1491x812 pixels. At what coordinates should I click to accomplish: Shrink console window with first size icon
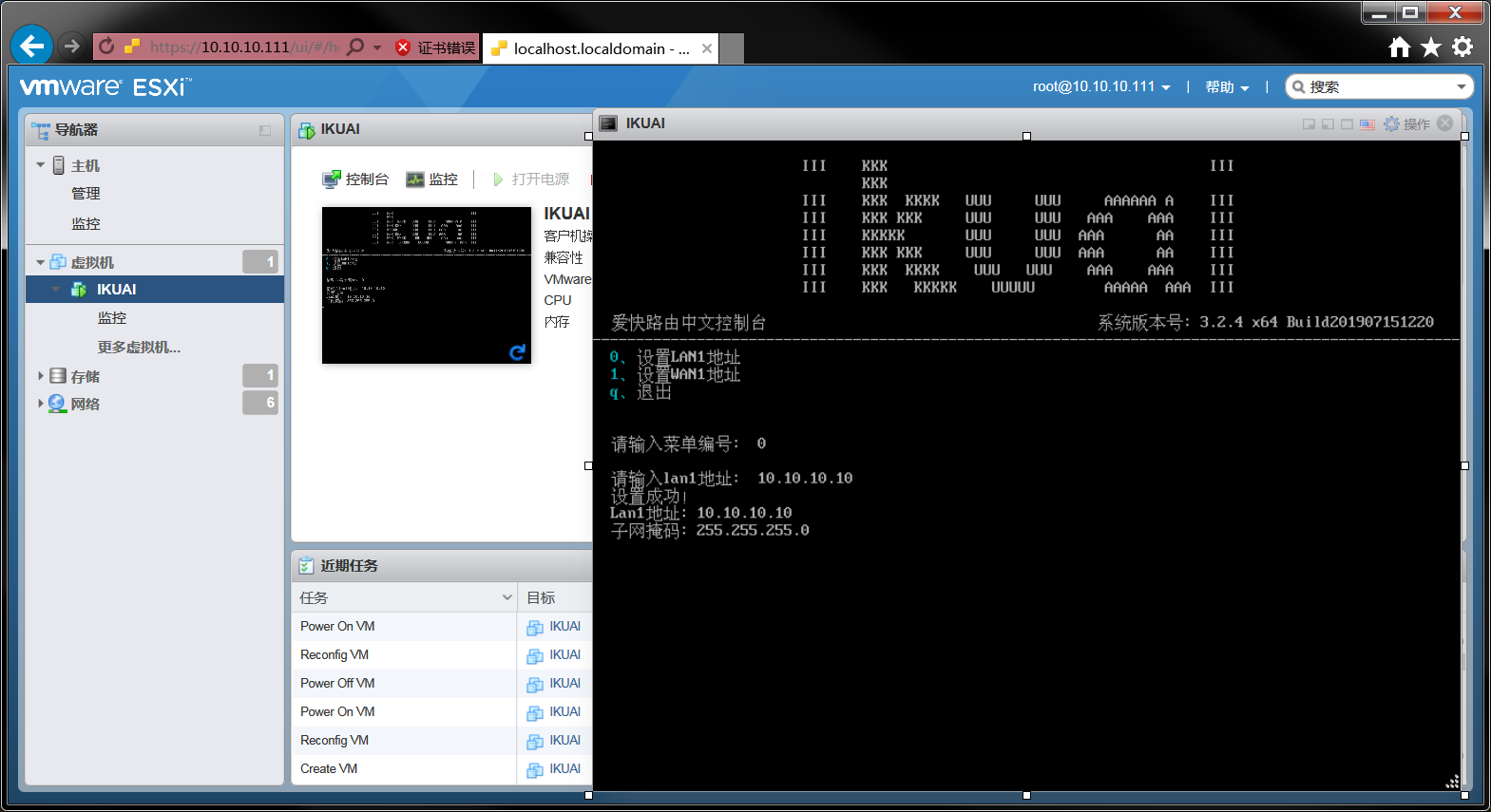point(1309,124)
